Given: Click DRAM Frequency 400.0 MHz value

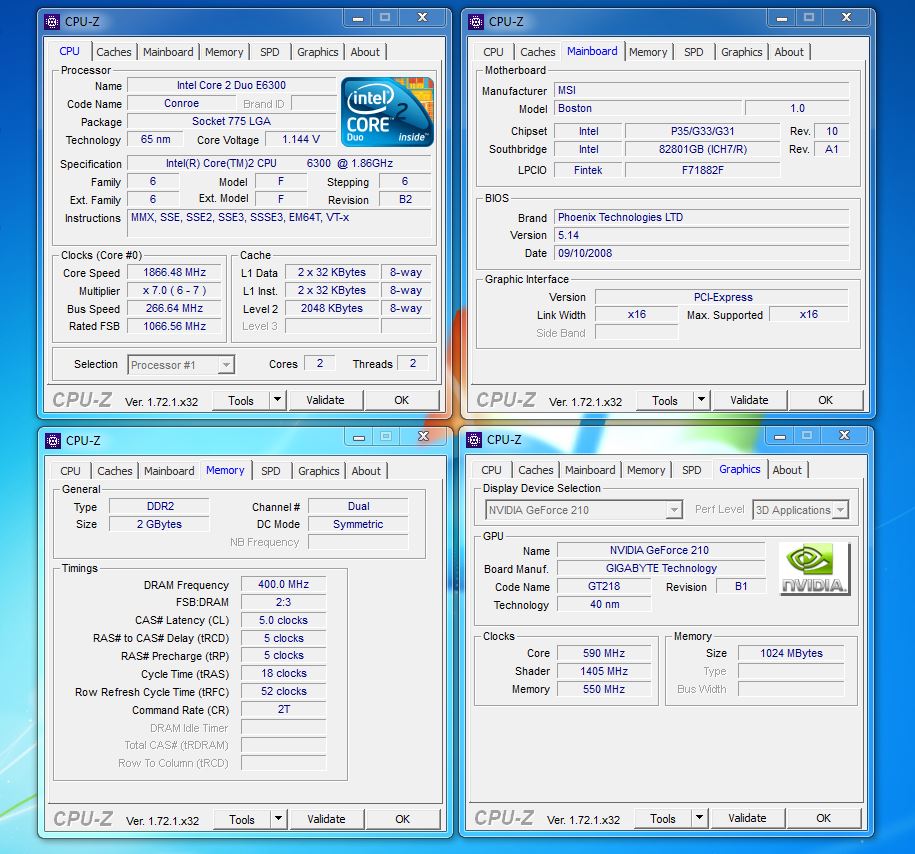Looking at the screenshot, I should pyautogui.click(x=283, y=584).
